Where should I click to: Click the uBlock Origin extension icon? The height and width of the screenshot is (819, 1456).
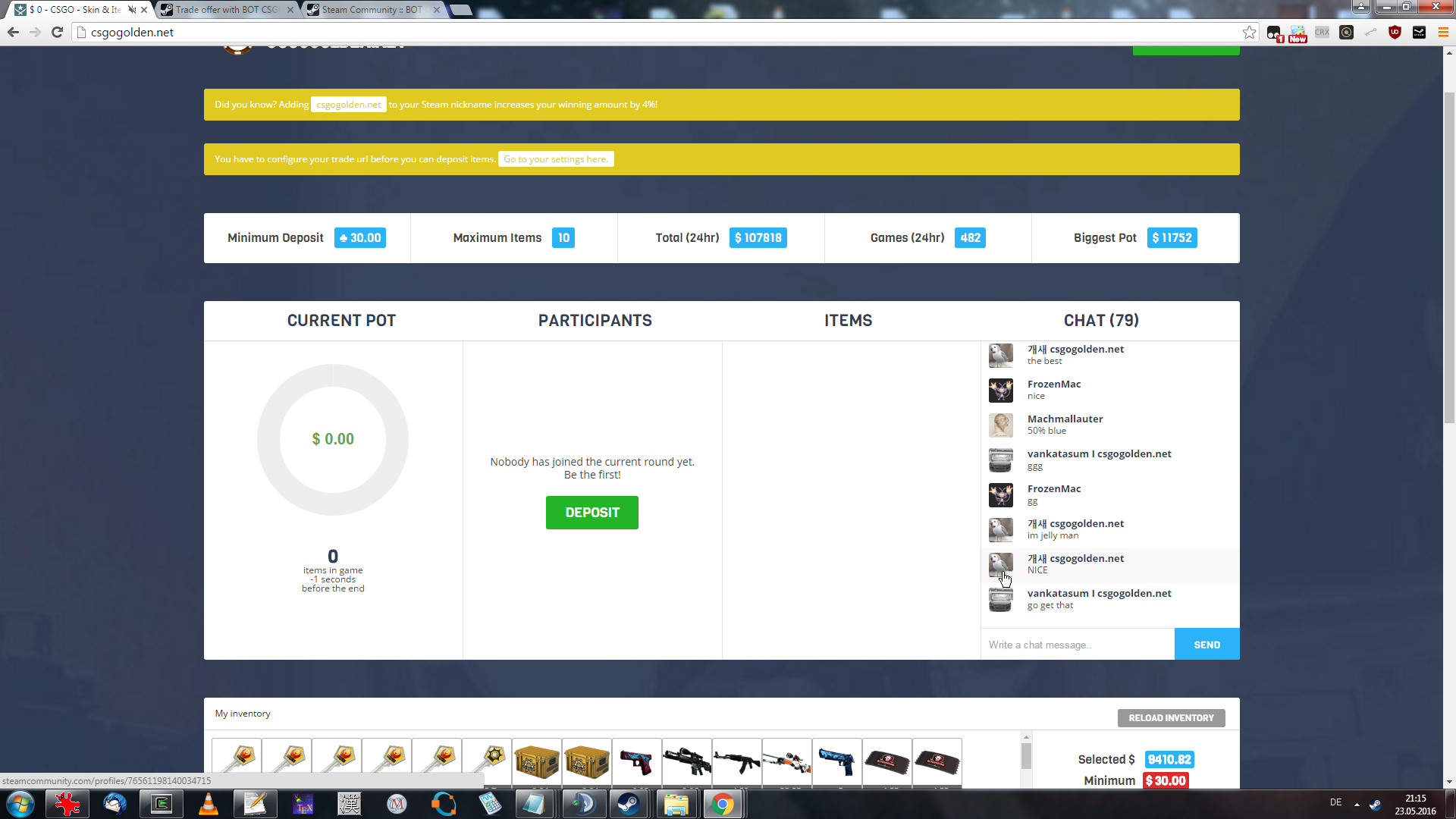tap(1395, 32)
